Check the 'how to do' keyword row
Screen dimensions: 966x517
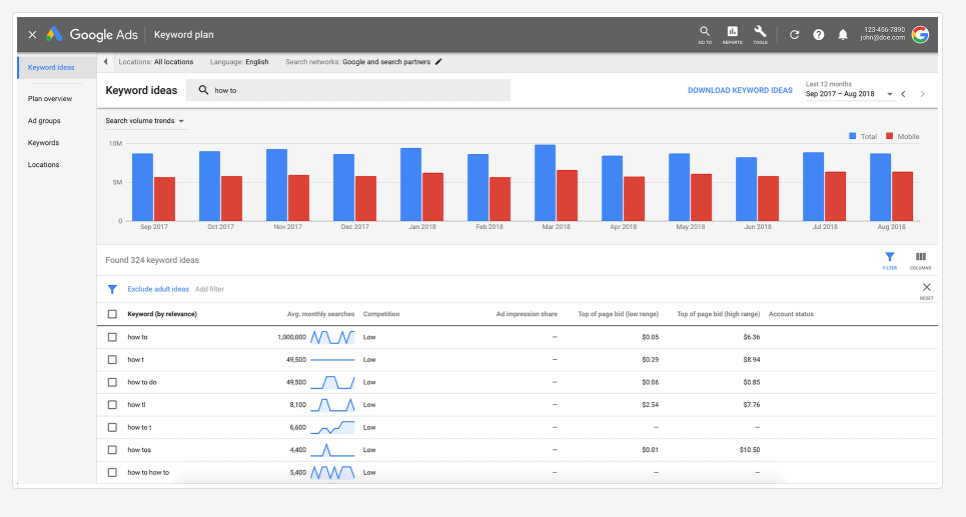point(112,382)
